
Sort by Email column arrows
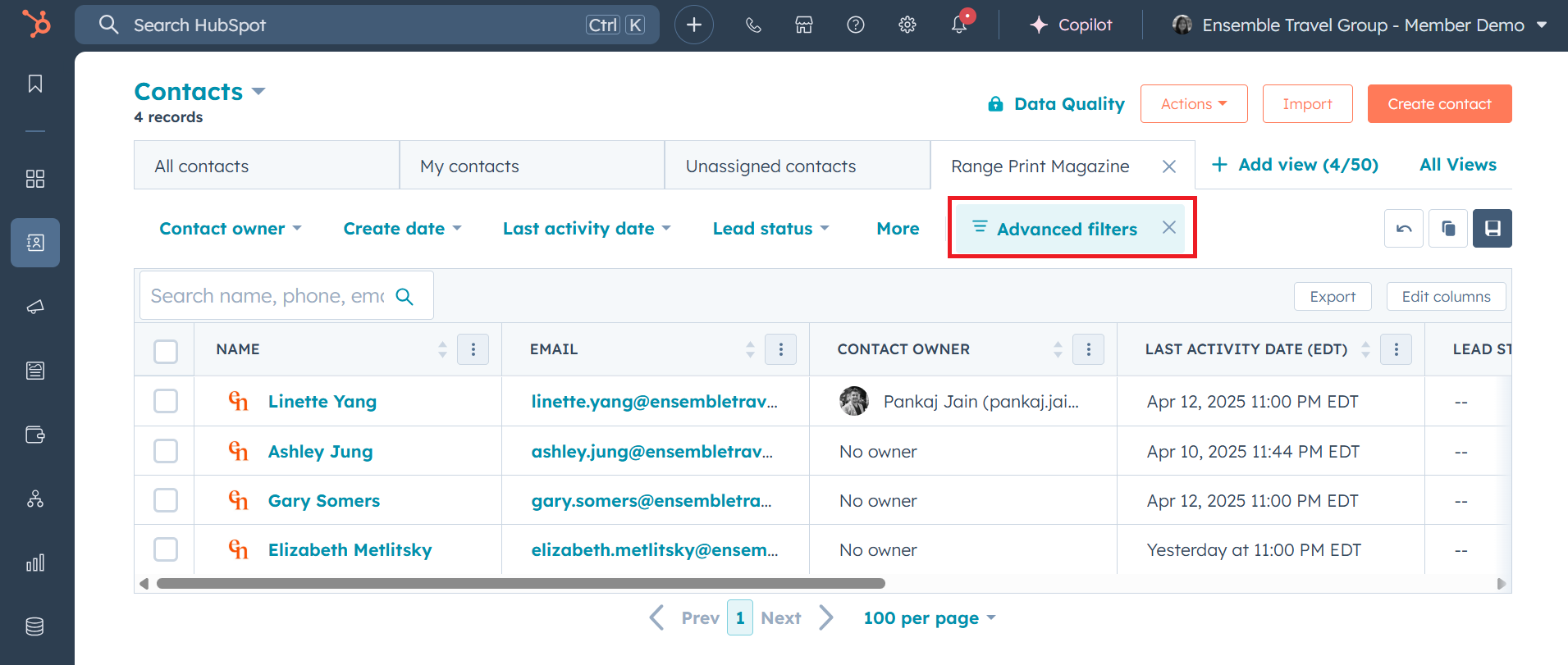pyautogui.click(x=750, y=349)
